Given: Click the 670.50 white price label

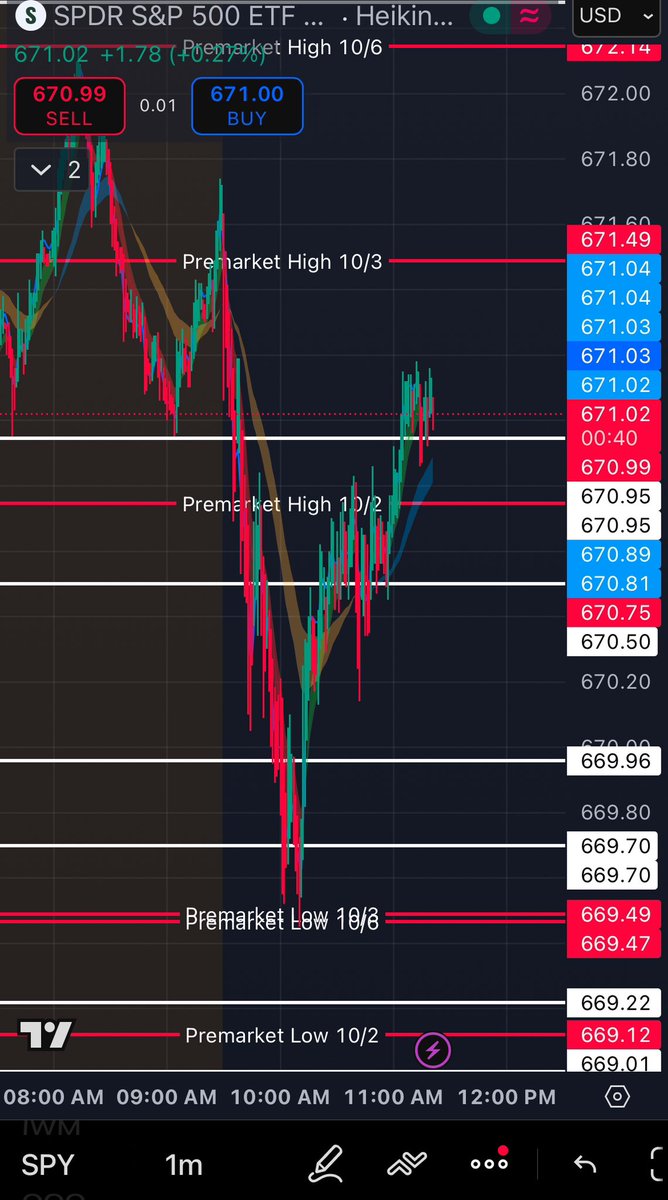Looking at the screenshot, I should (x=614, y=642).
